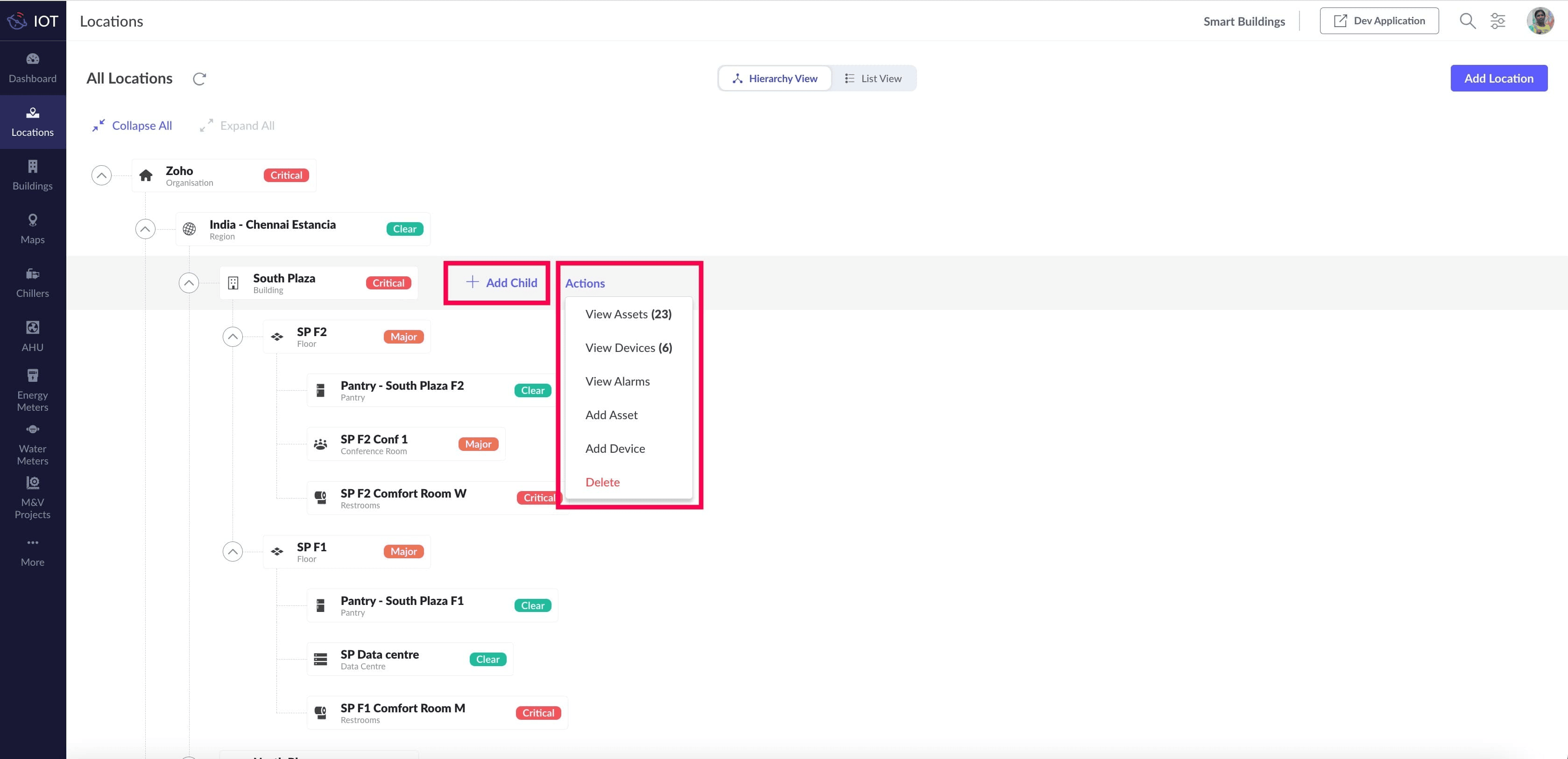The width and height of the screenshot is (1568, 759).
Task: Click the search magnifier icon
Action: click(x=1467, y=21)
